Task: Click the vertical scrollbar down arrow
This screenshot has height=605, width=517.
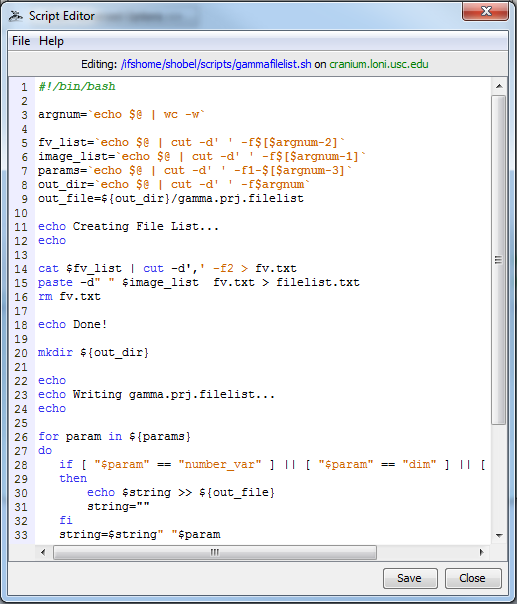Action: (499, 536)
